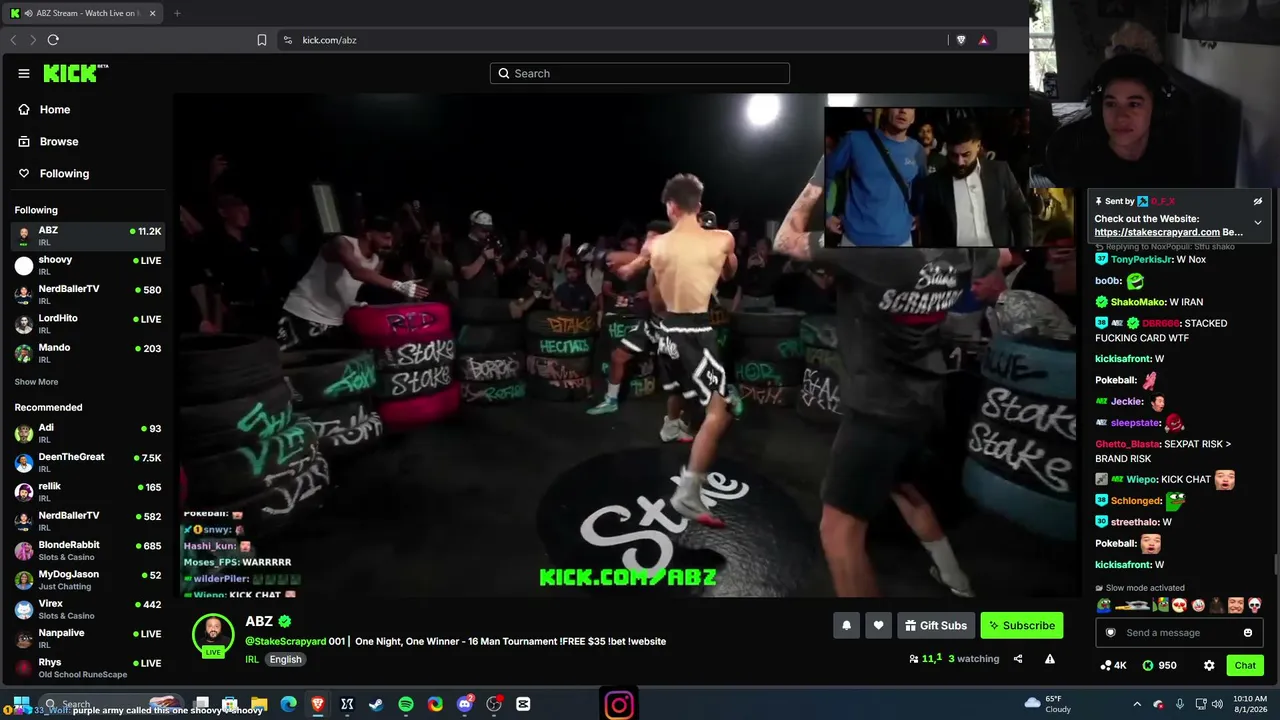This screenshot has height=720, width=1280.
Task: Click the Brave Rewards triangle icon
Action: [983, 40]
